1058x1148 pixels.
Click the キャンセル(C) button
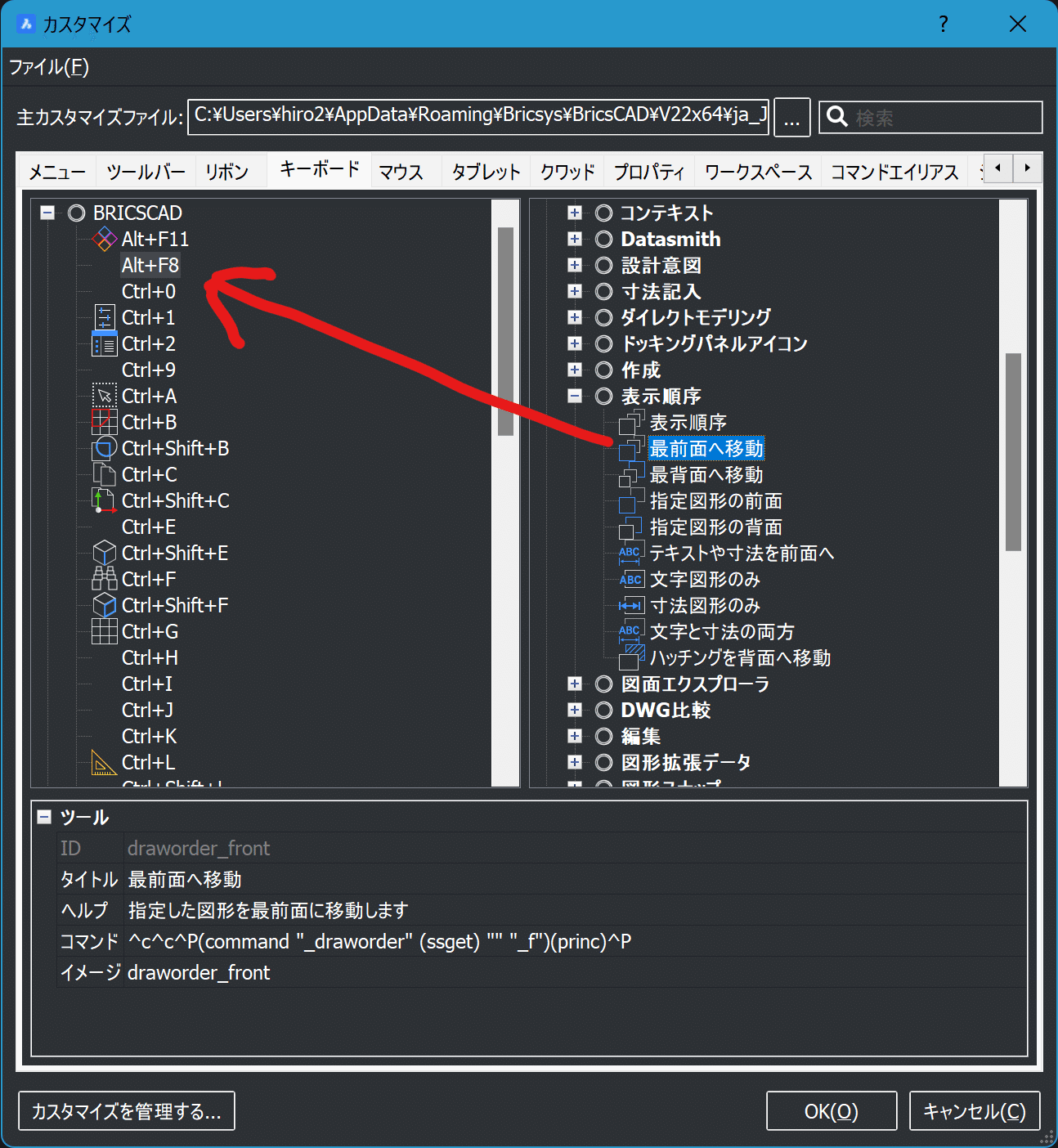975,1111
